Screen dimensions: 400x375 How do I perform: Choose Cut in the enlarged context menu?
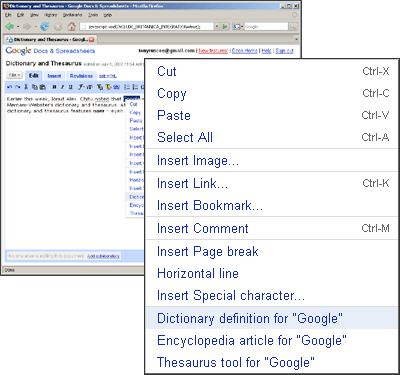point(272,71)
